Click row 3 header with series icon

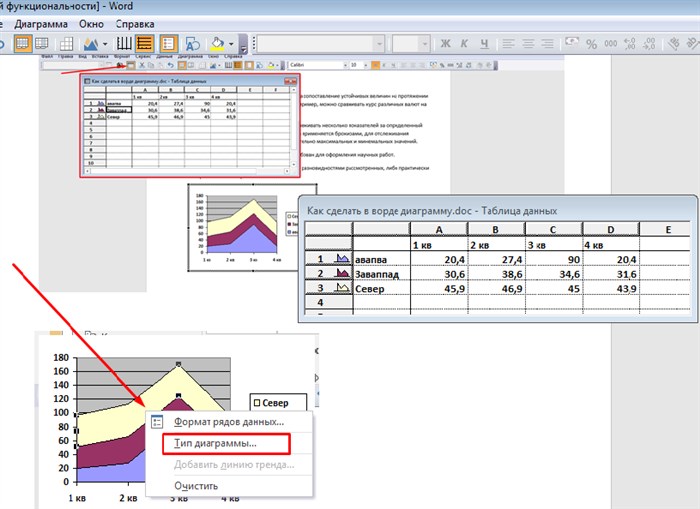coord(329,288)
